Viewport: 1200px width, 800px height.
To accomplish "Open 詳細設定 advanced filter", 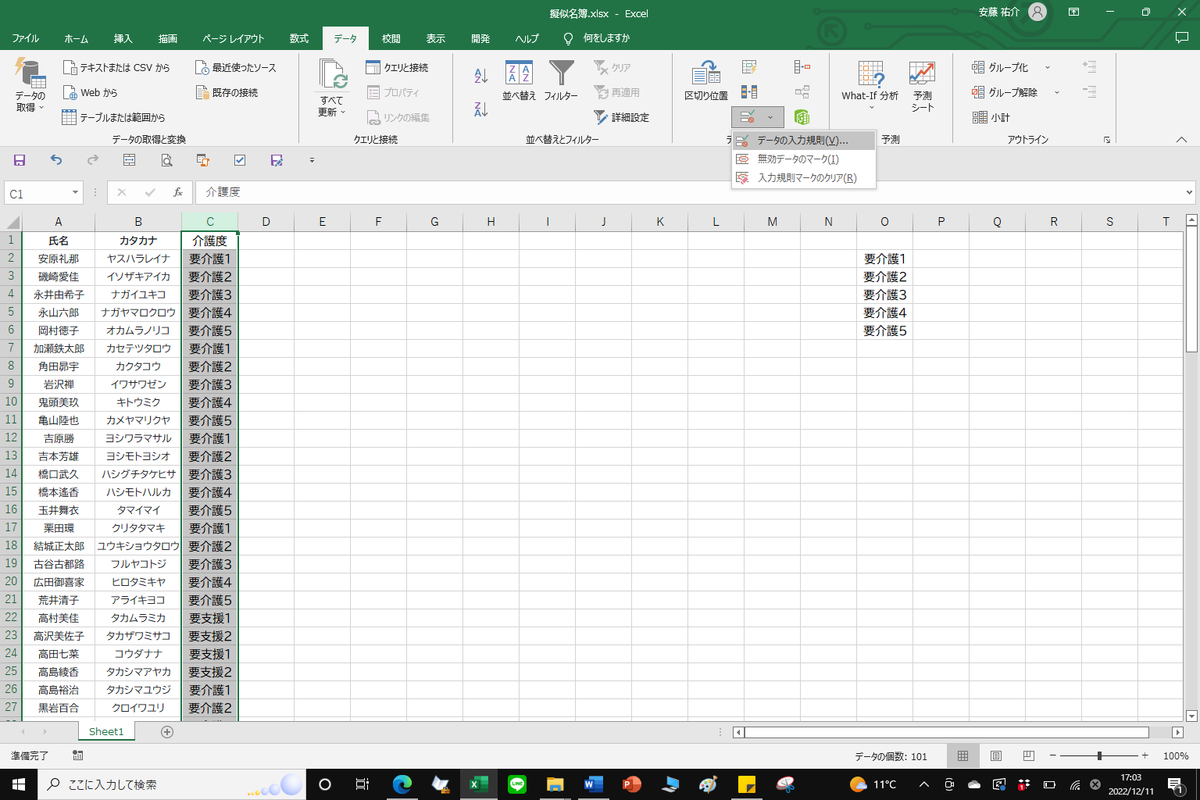I will [620, 117].
